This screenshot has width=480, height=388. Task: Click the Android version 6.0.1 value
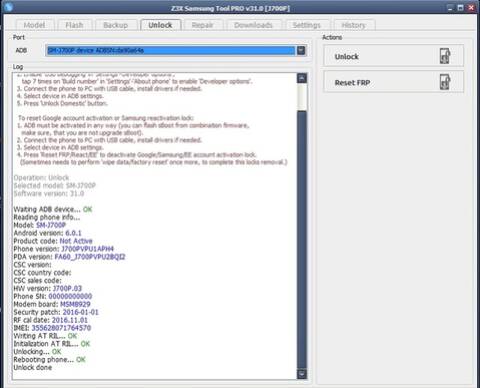(73, 233)
